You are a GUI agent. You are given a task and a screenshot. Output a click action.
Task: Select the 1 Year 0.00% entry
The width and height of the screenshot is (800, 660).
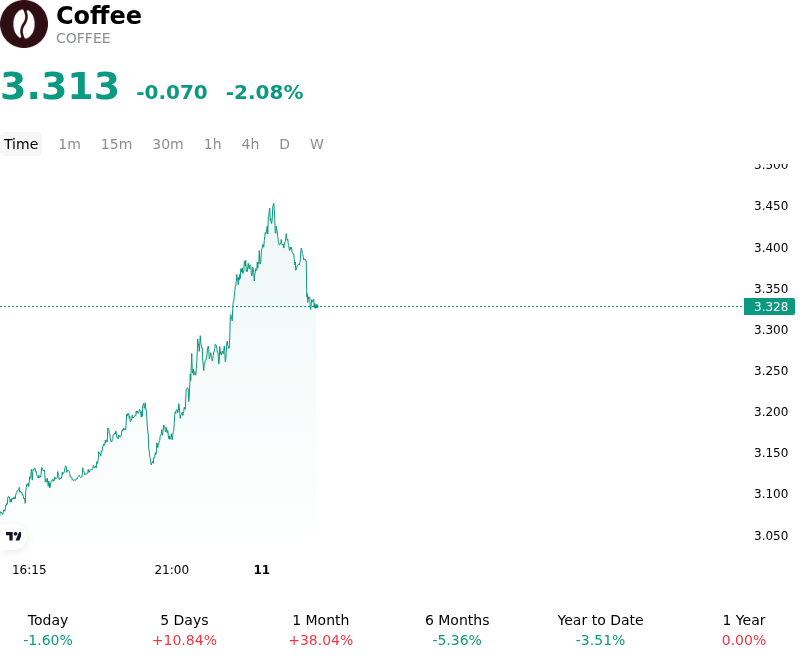[x=744, y=630]
